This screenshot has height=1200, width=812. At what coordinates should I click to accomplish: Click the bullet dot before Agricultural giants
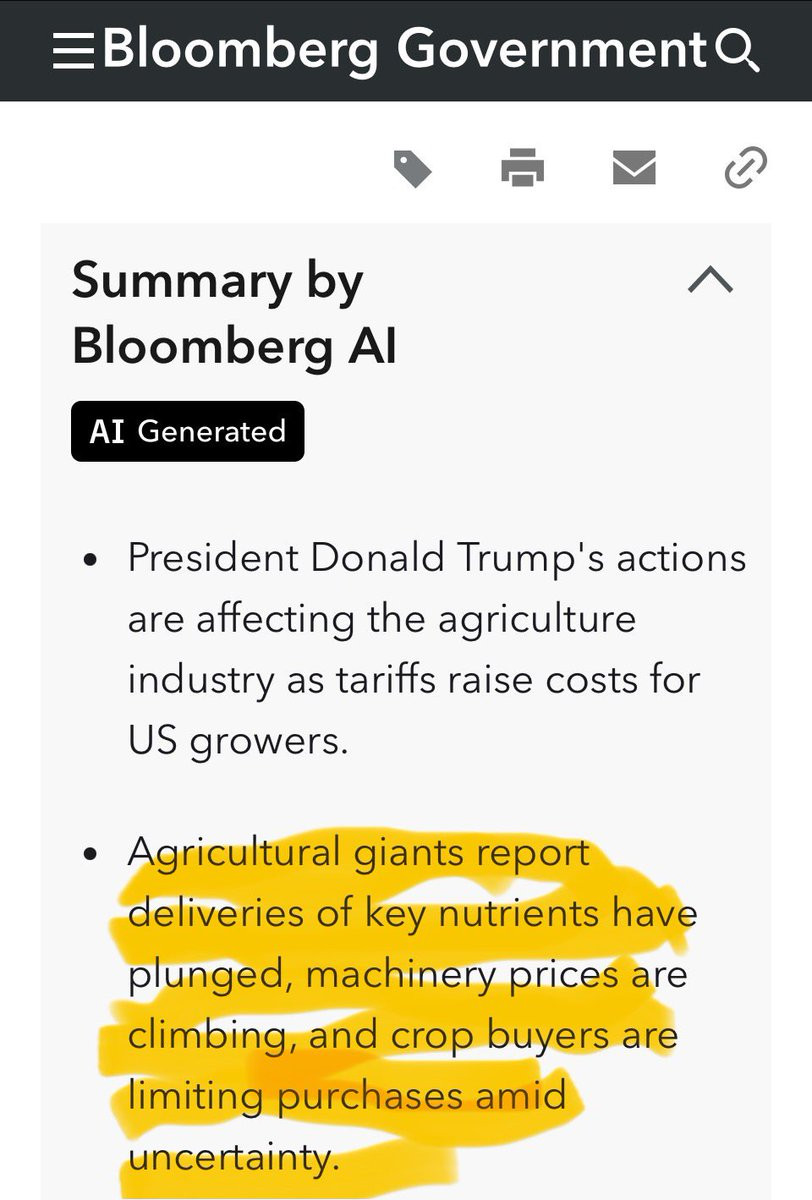[91, 856]
